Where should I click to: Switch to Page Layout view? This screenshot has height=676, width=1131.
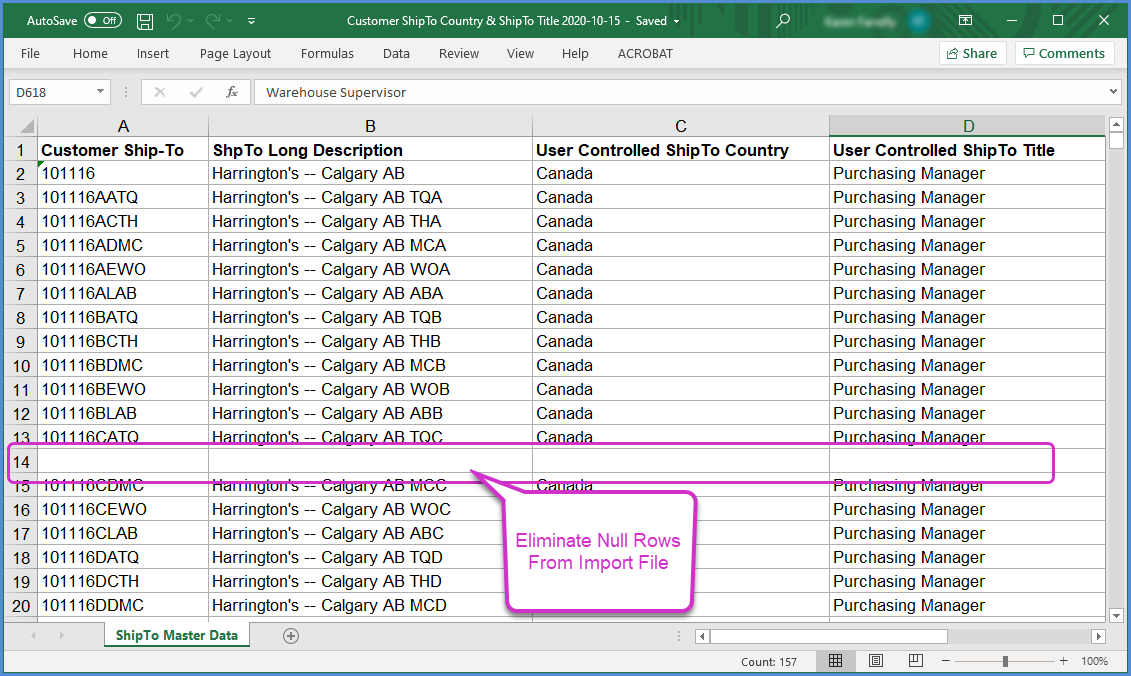coord(876,661)
